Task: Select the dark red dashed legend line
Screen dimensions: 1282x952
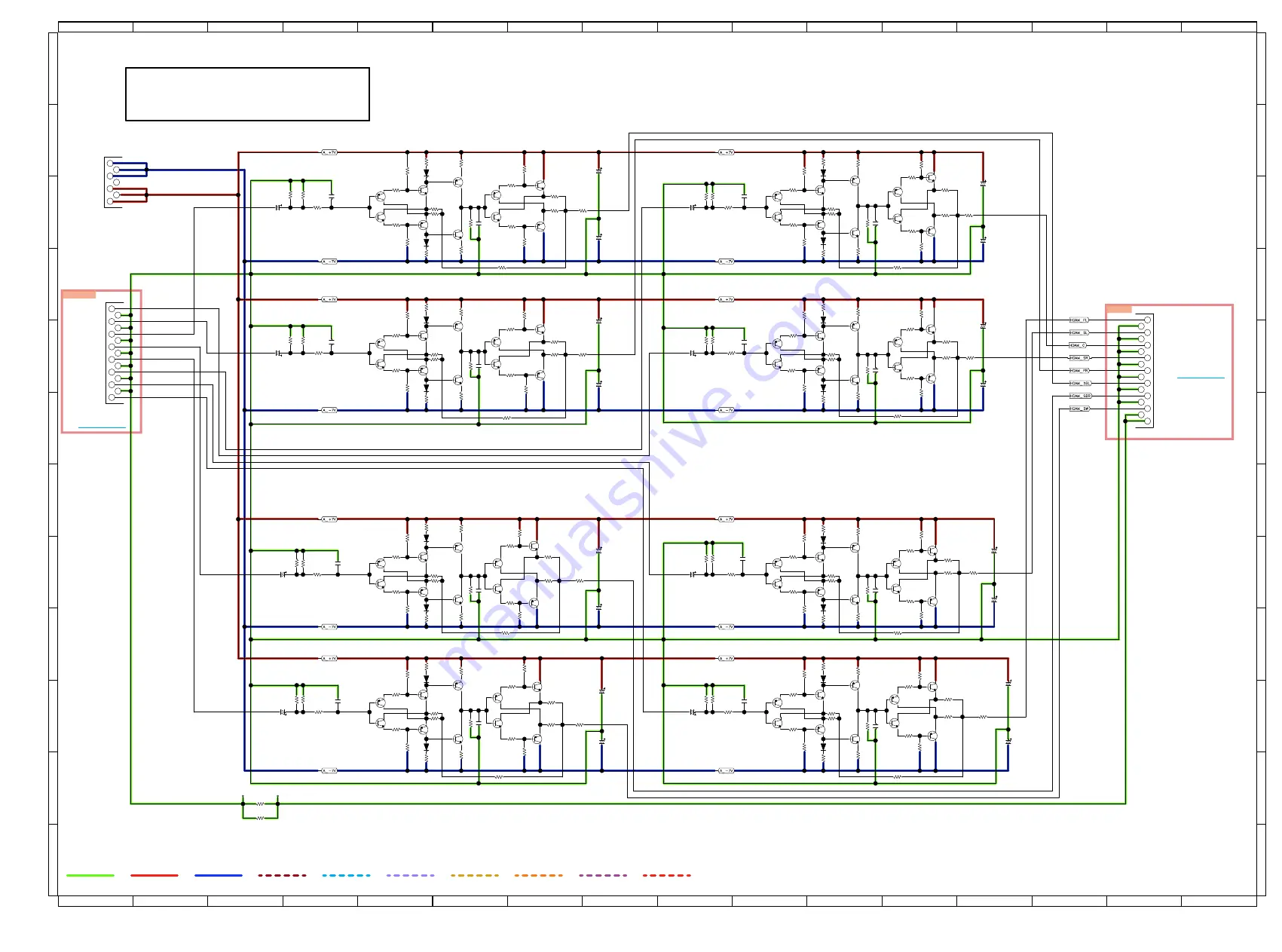Action: pos(283,875)
